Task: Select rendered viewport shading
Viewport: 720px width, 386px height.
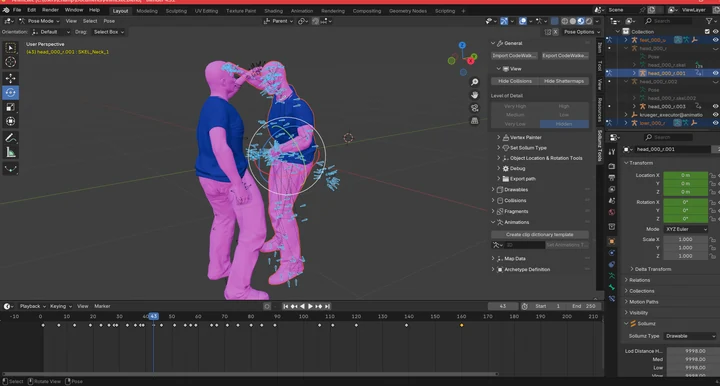Action: coord(589,21)
